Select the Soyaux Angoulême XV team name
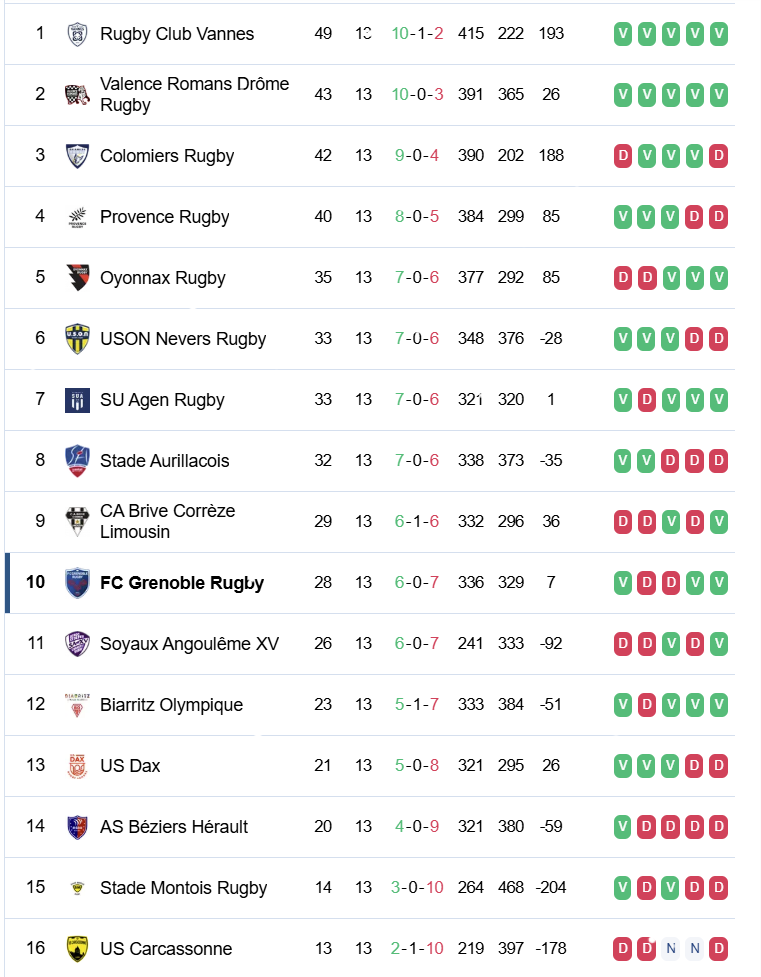The image size is (761, 977). 189,644
